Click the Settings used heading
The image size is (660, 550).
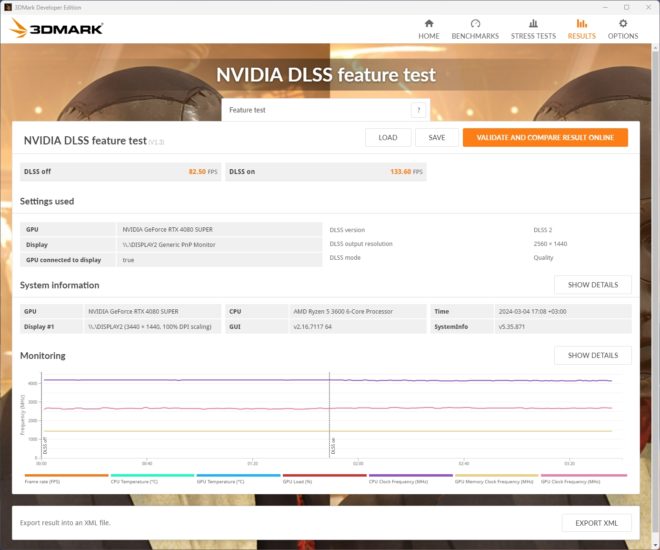tap(47, 201)
